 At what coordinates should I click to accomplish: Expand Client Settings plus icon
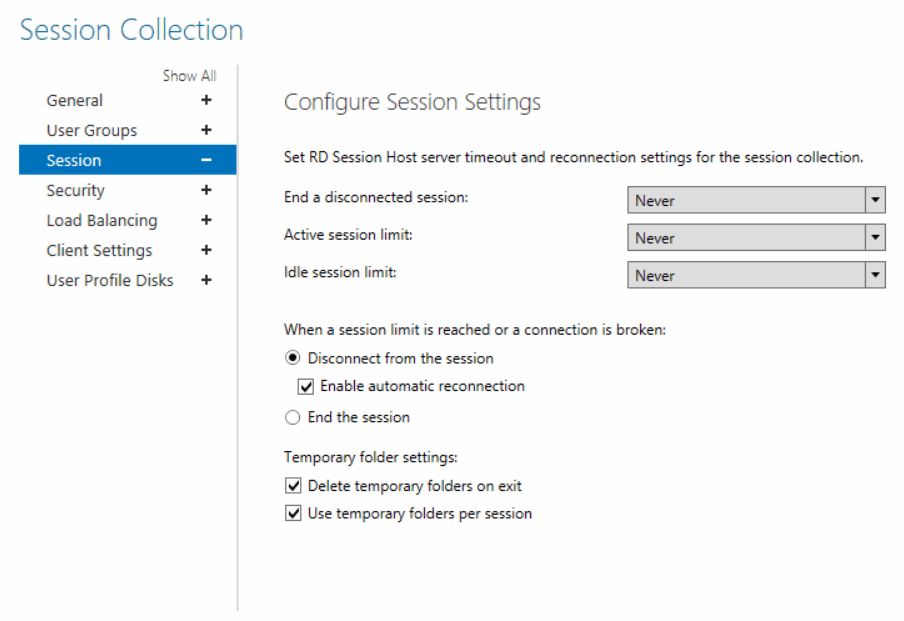(x=206, y=250)
